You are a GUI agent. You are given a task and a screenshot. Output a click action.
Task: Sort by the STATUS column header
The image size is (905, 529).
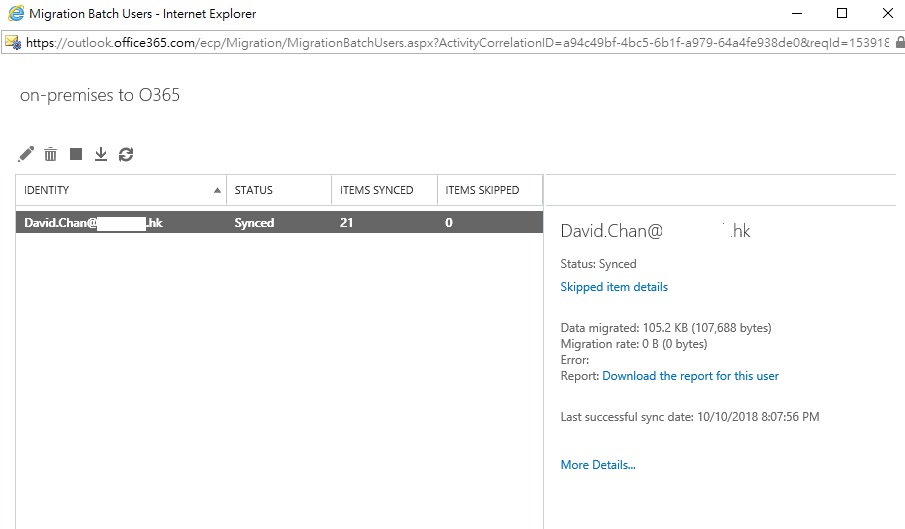point(279,190)
